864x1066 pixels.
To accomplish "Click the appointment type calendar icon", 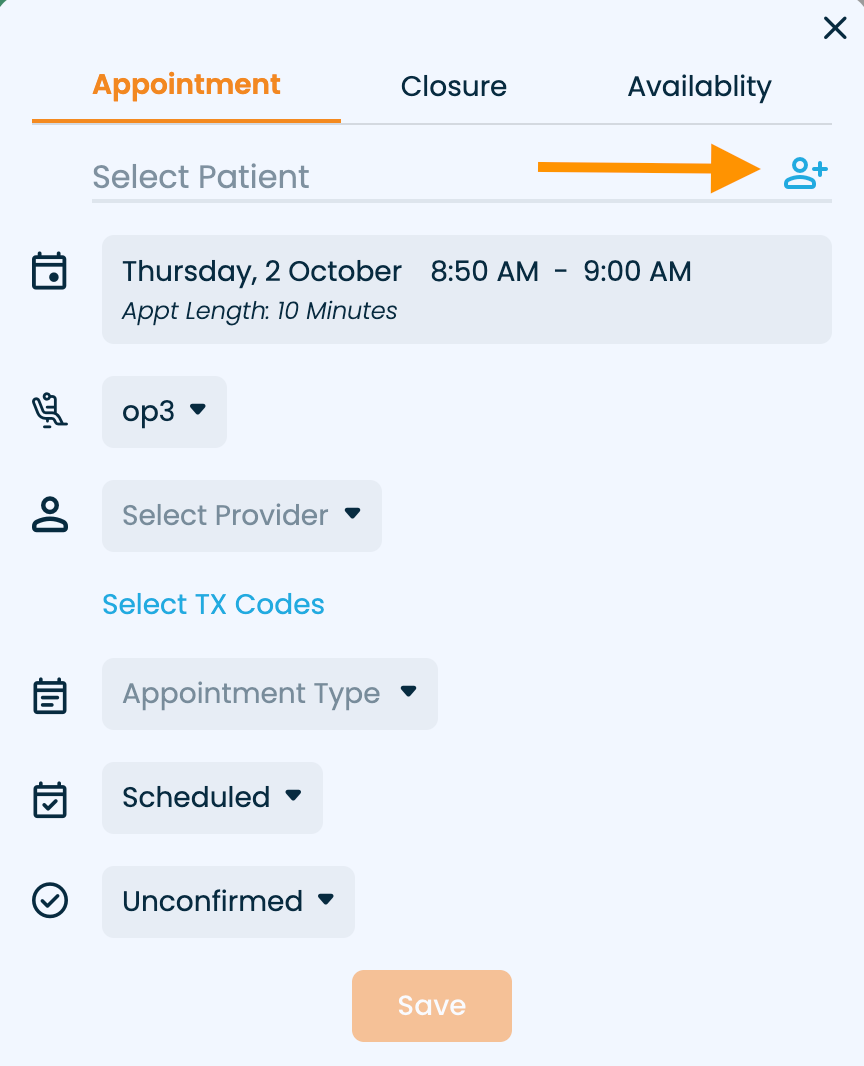I will (x=50, y=695).
